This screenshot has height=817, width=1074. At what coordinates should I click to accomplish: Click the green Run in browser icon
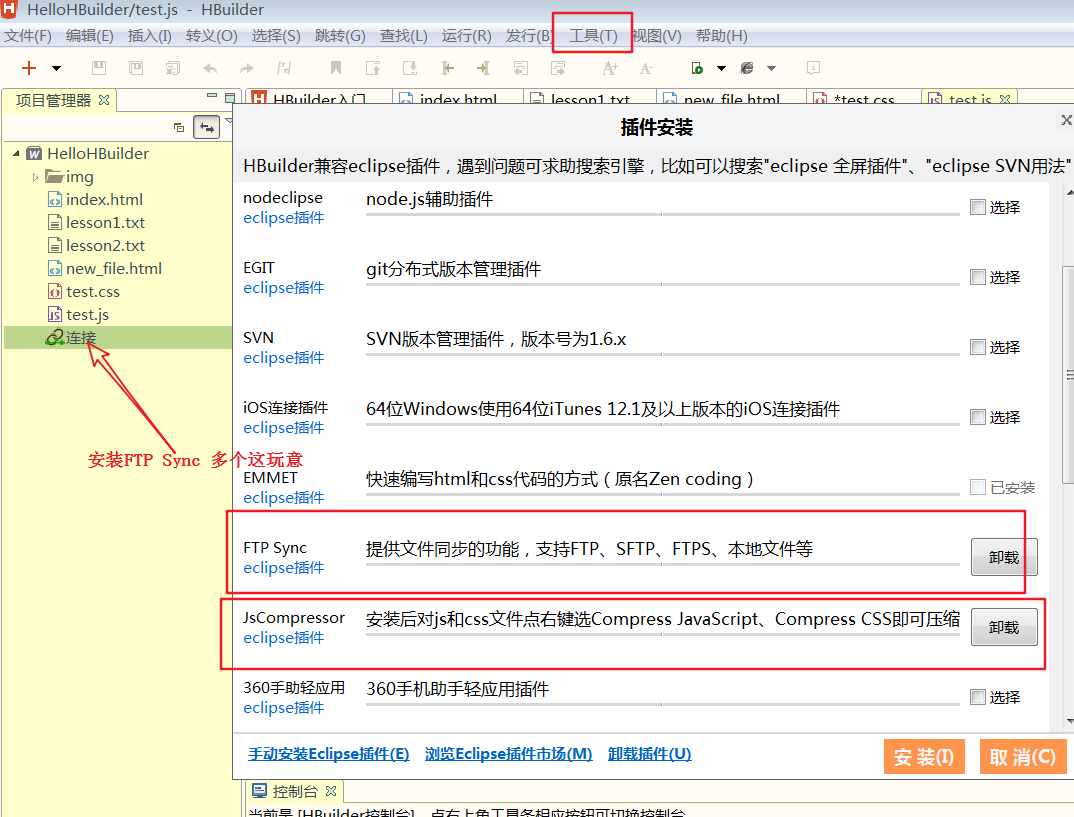697,68
